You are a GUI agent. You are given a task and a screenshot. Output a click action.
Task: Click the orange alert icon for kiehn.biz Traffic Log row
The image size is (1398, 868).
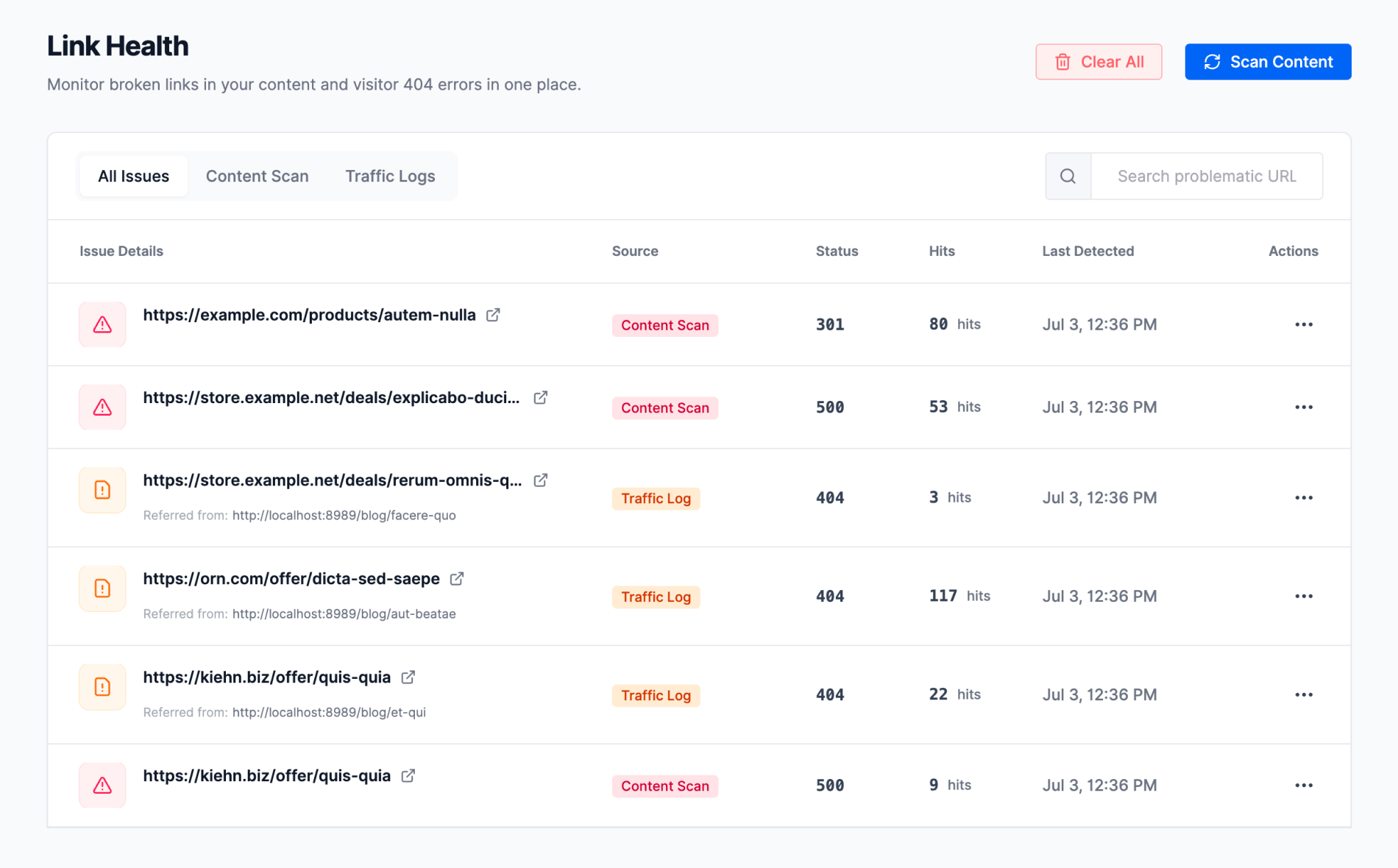102,687
